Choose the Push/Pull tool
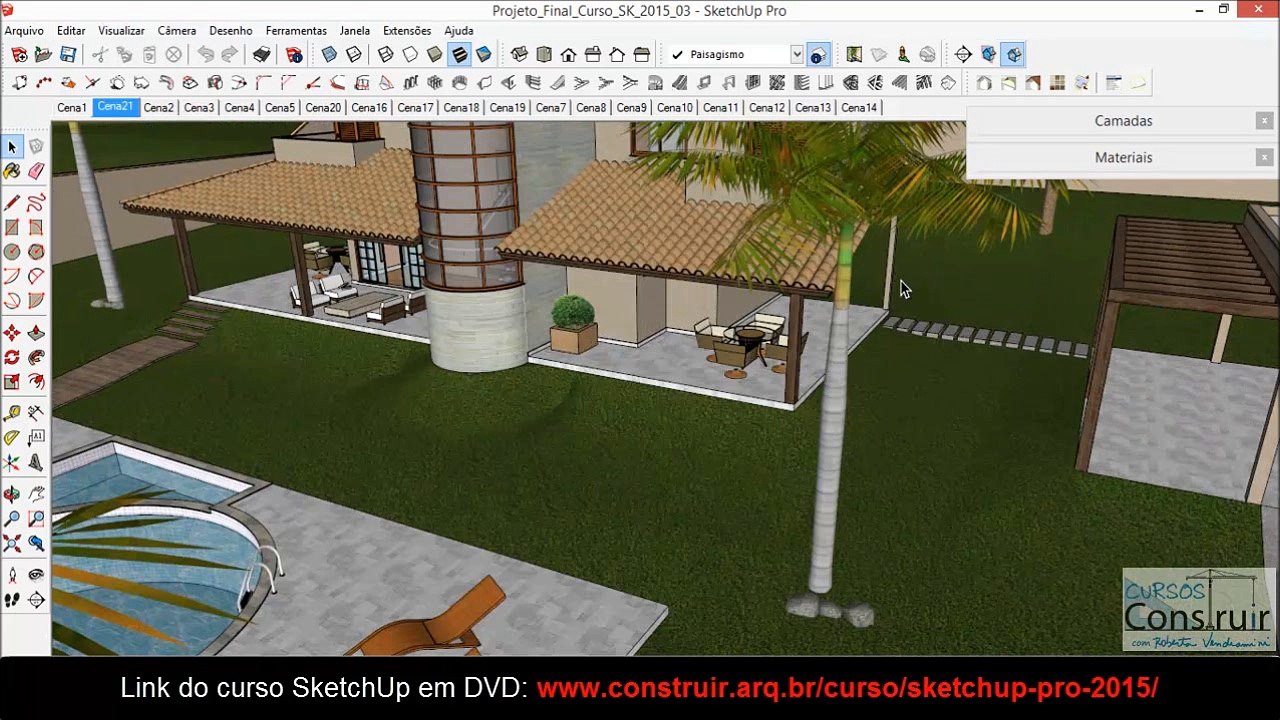The image size is (1280, 720). click(x=36, y=332)
